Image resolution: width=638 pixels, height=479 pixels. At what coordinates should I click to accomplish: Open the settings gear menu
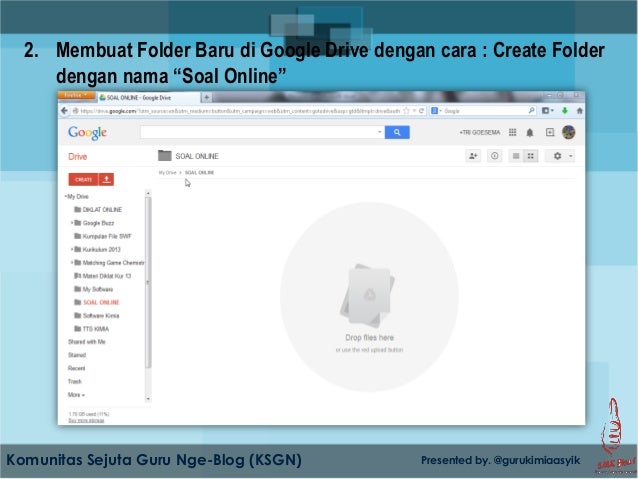[x=561, y=156]
